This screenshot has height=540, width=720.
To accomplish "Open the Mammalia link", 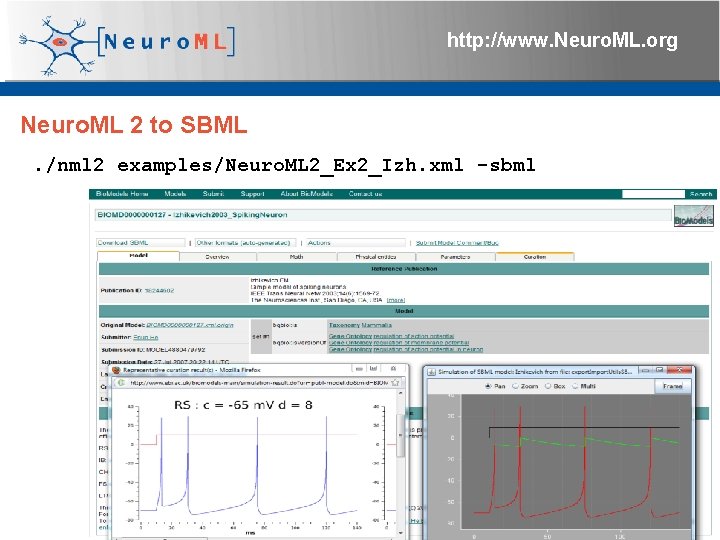I will click(x=376, y=325).
